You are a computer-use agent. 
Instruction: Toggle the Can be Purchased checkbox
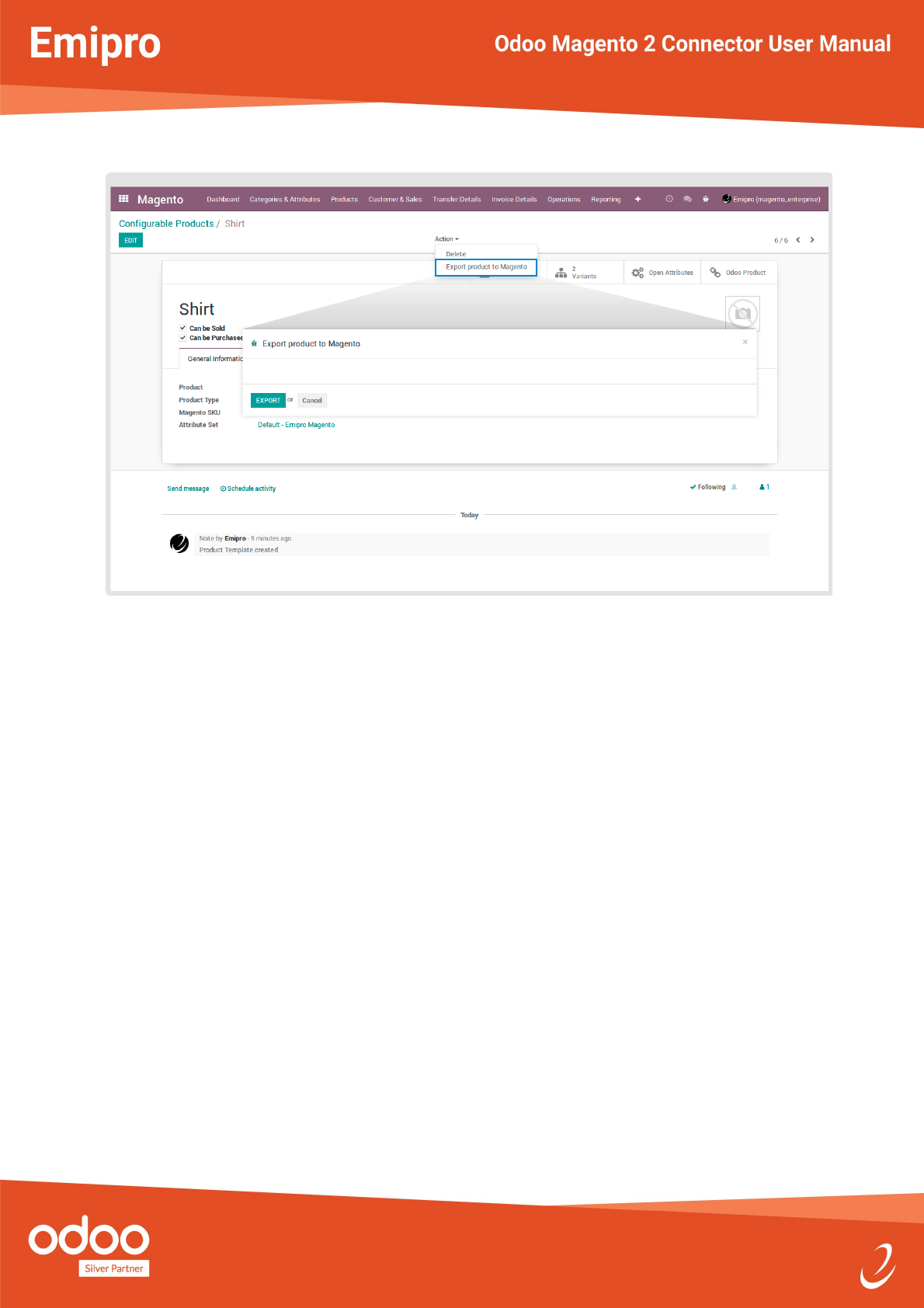pos(183,338)
